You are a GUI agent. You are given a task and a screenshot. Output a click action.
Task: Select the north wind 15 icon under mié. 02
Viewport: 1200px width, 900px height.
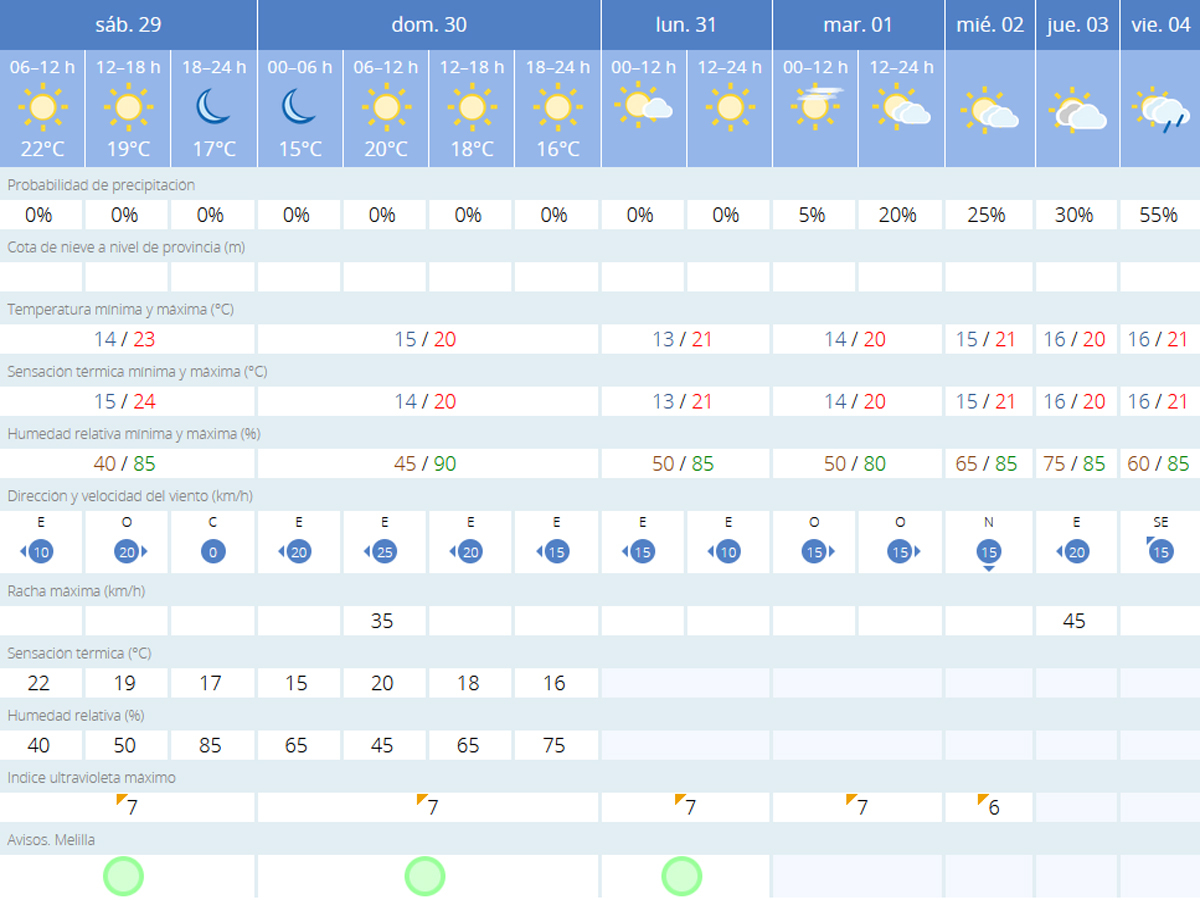click(x=989, y=554)
